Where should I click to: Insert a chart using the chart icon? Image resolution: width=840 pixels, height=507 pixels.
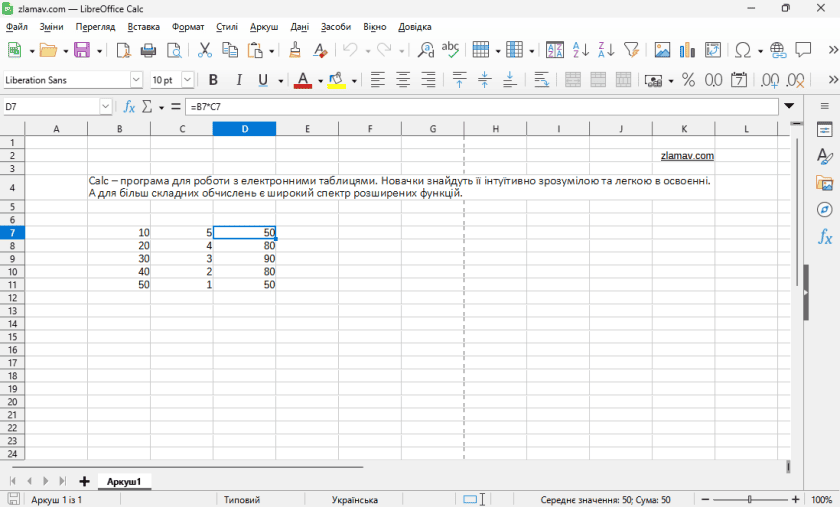(687, 50)
